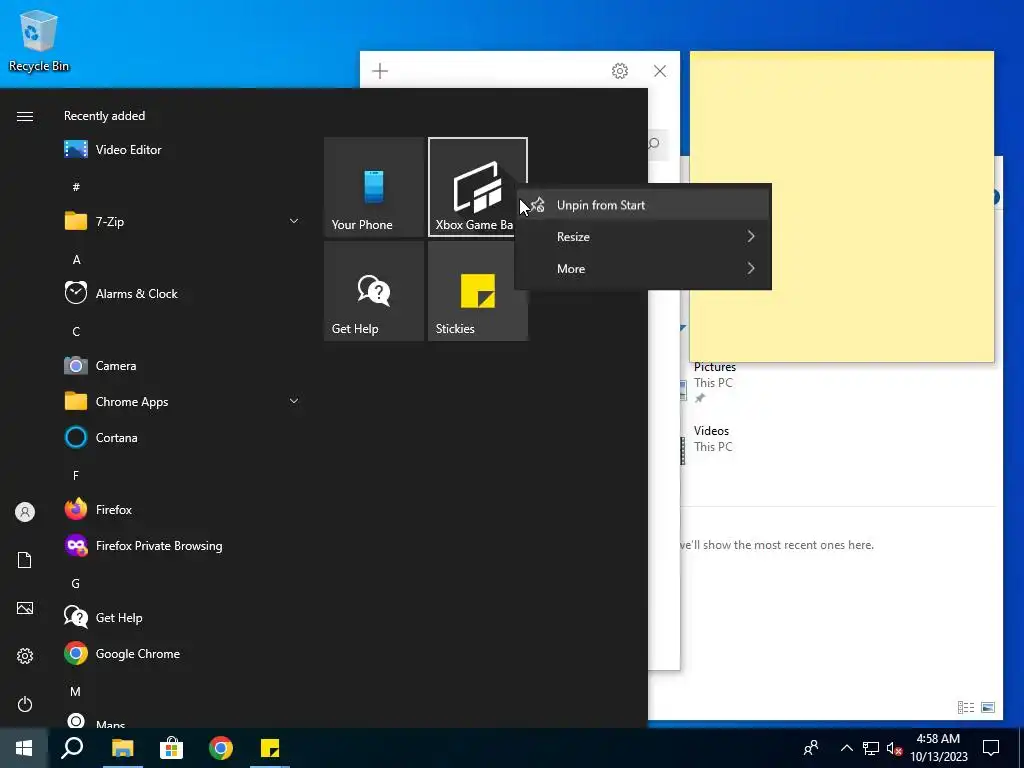Expand the 7-Zip folder chevron

click(x=294, y=221)
